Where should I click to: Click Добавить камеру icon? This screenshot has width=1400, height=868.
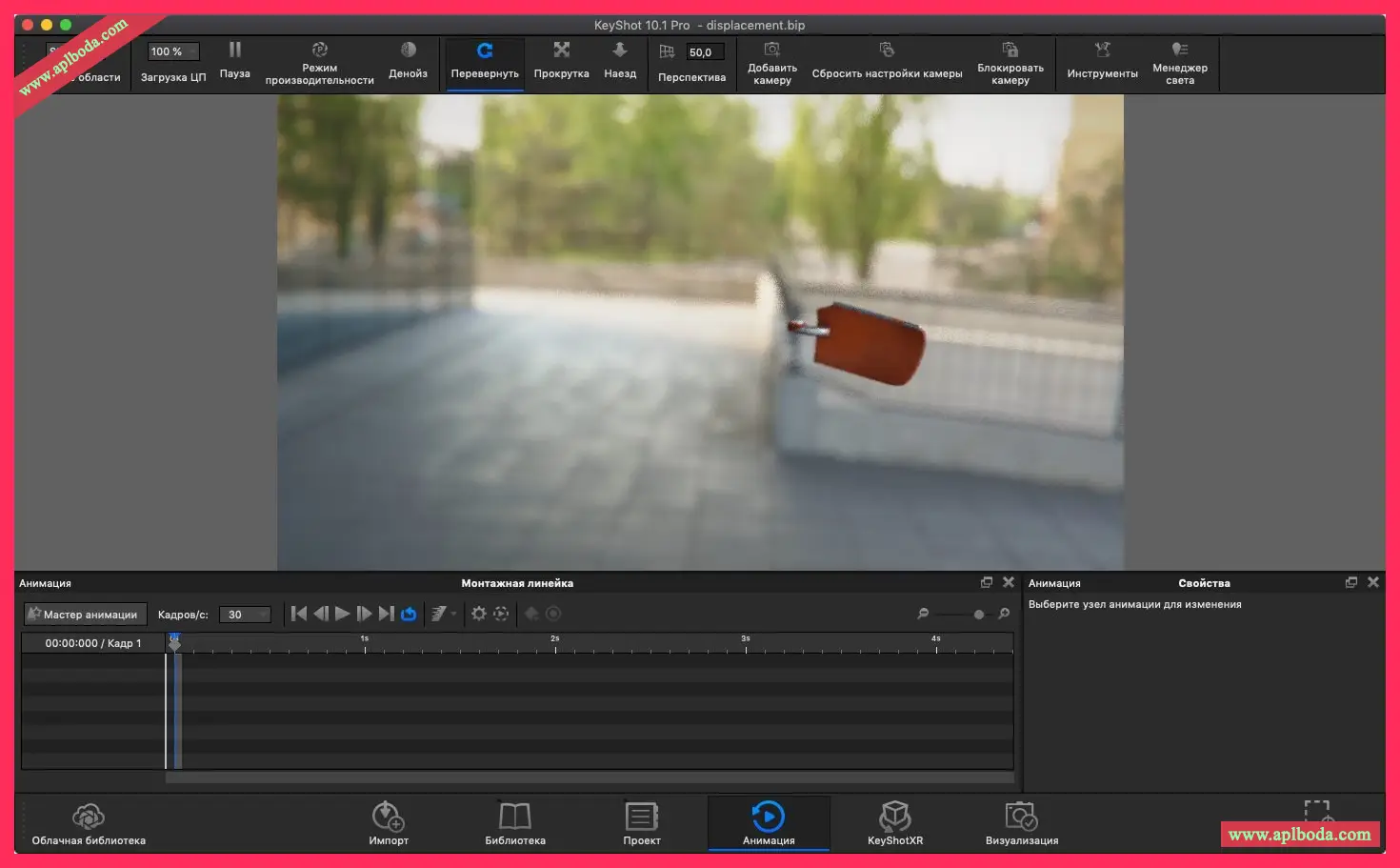[771, 50]
